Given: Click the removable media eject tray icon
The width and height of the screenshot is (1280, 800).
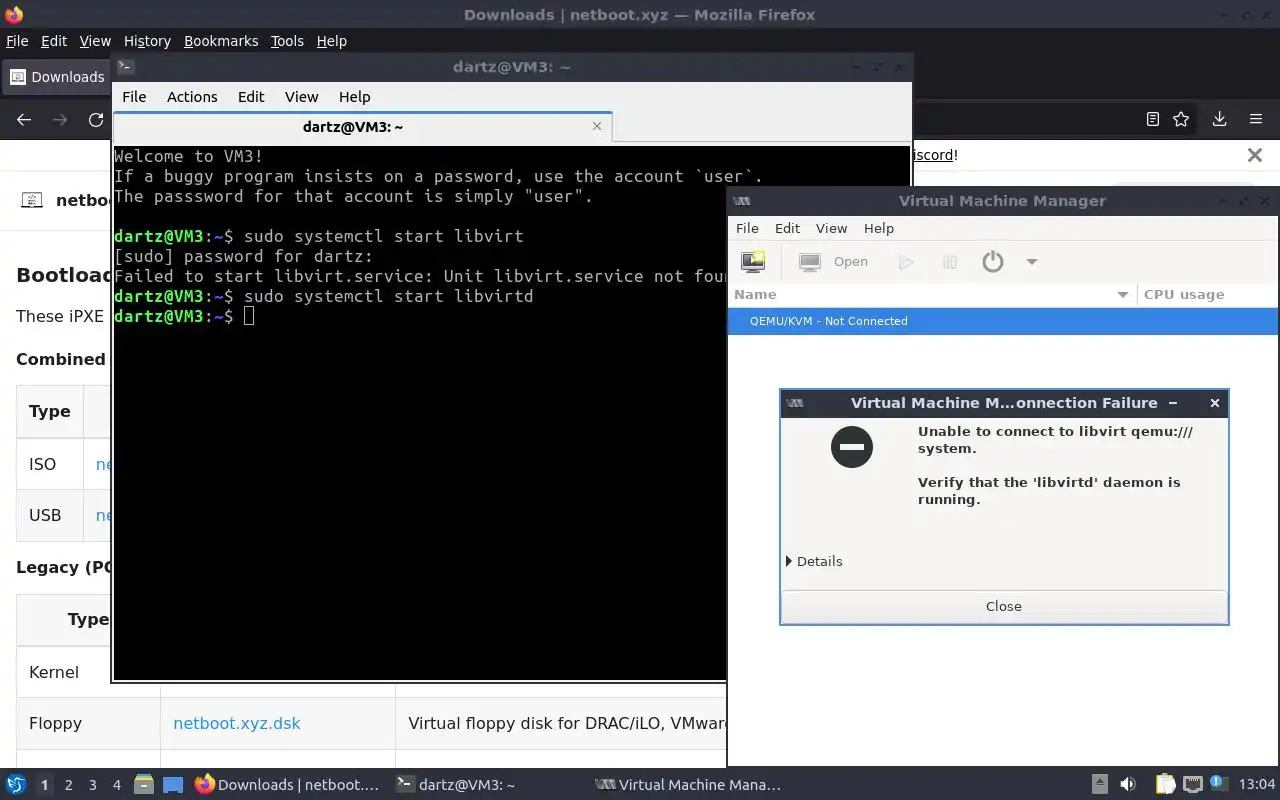Looking at the screenshot, I should pyautogui.click(x=1099, y=785).
